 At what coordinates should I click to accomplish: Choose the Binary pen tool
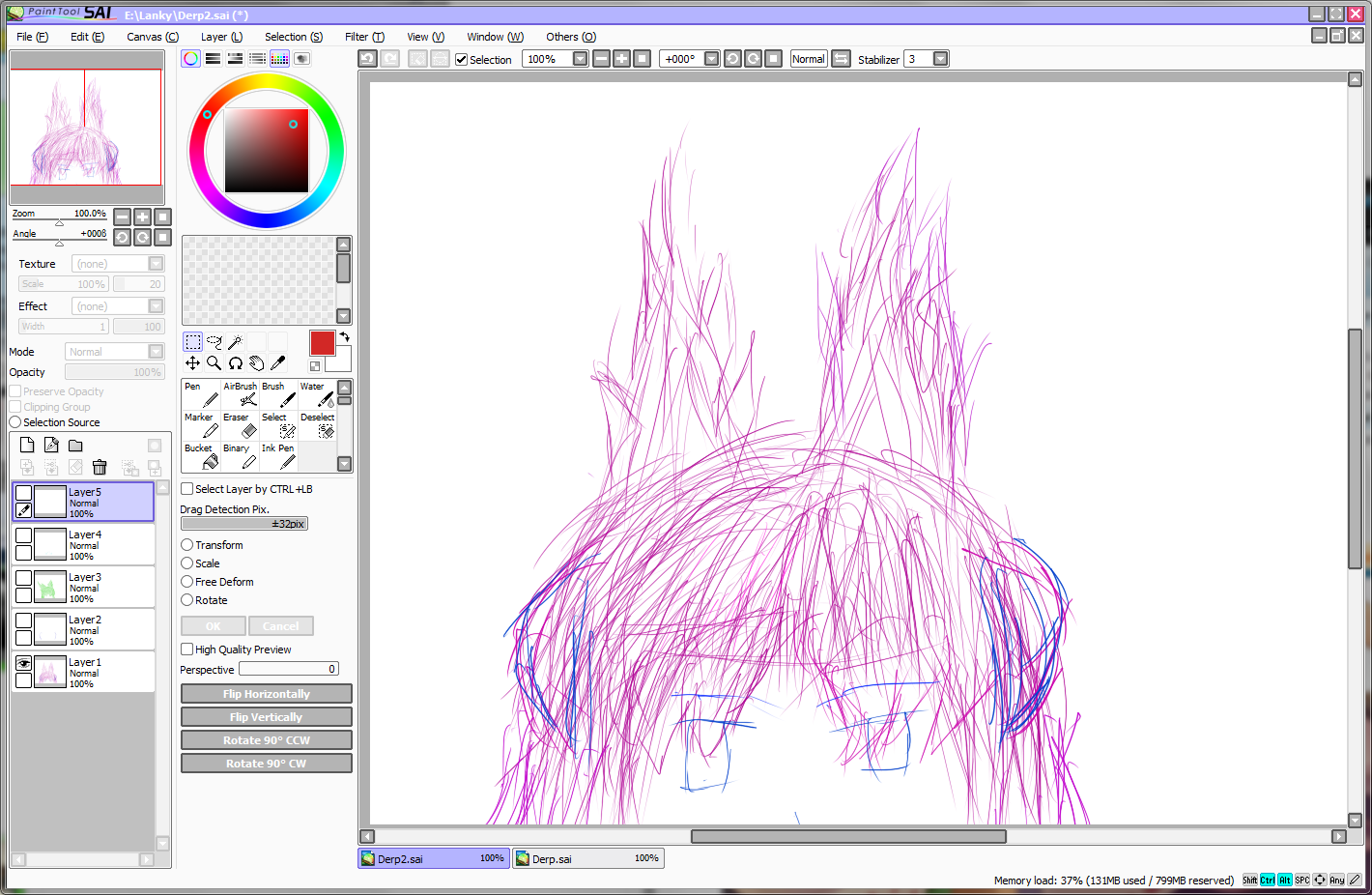[240, 456]
